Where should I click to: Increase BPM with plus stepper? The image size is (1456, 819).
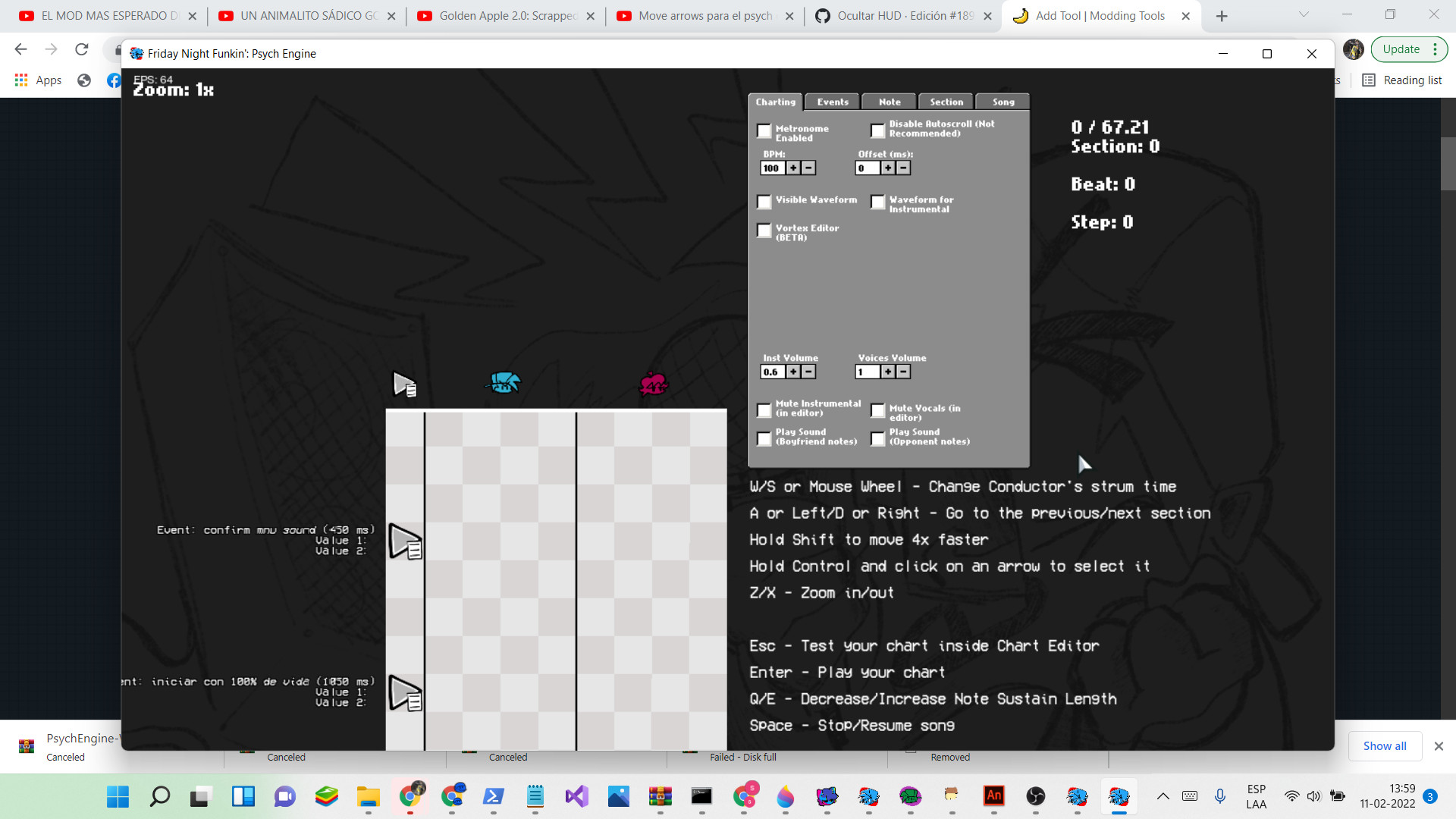click(x=793, y=168)
